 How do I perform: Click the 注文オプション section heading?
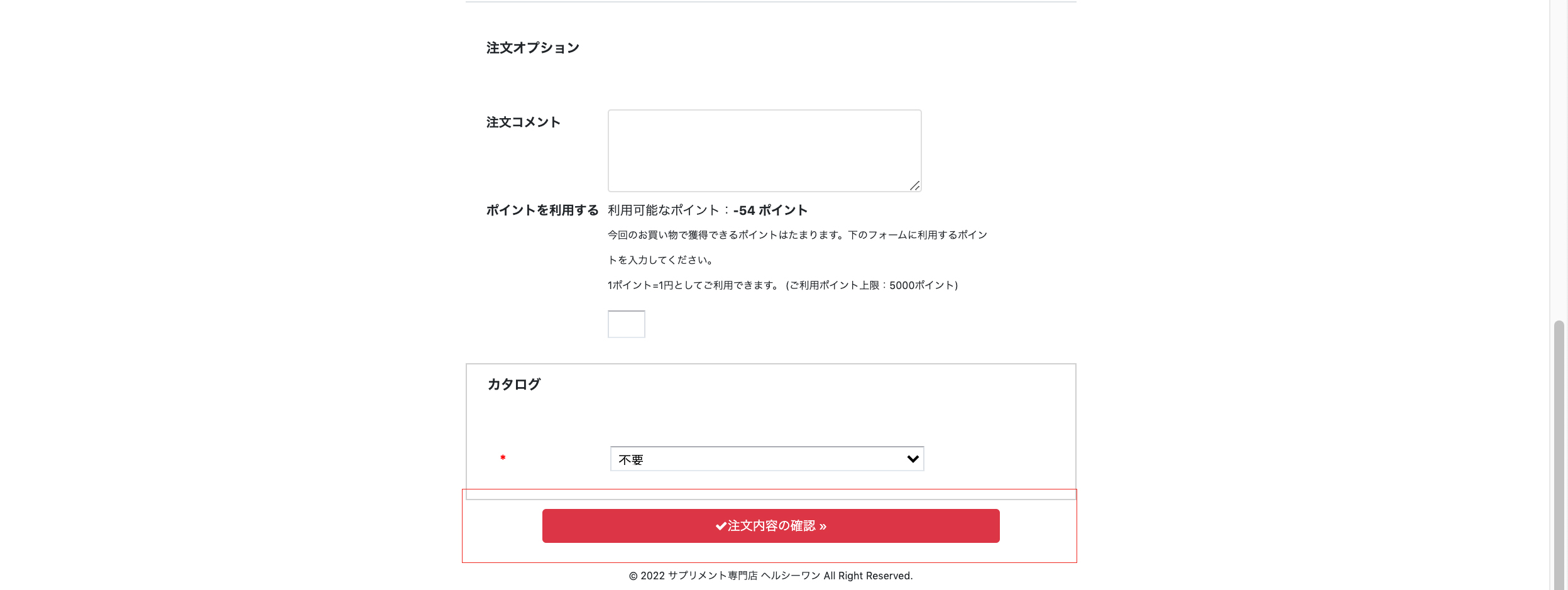[x=532, y=48]
